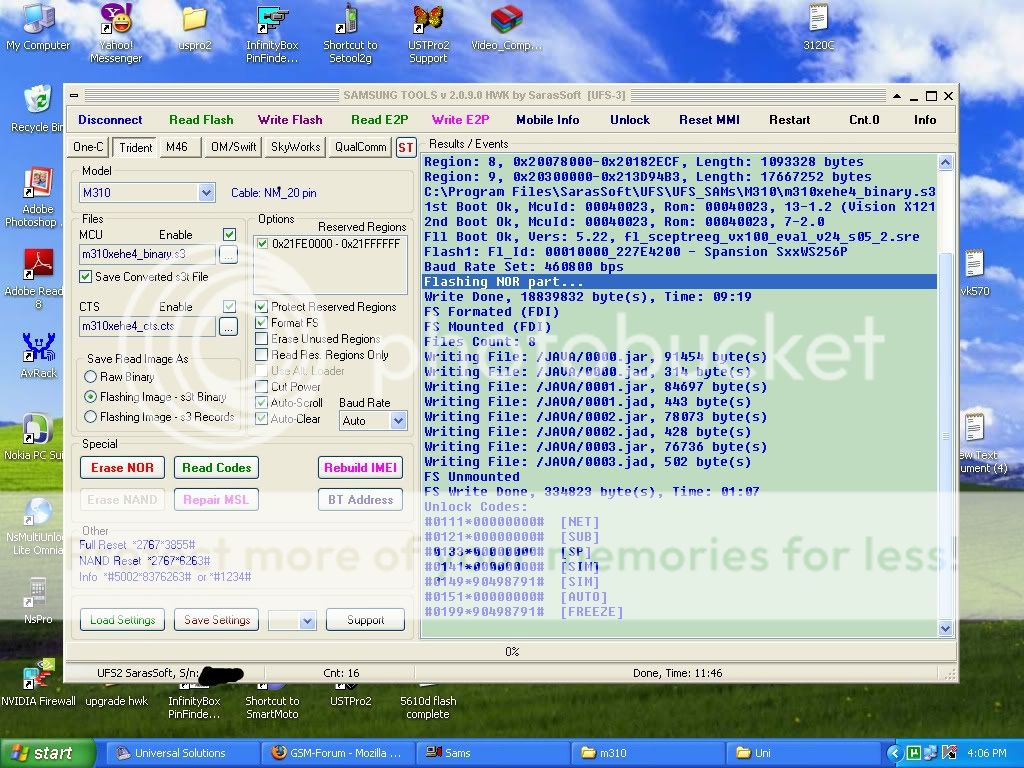Select the highlighted 'Flashing NOR part...' log line
The height and width of the screenshot is (768, 1024).
tap(679, 282)
